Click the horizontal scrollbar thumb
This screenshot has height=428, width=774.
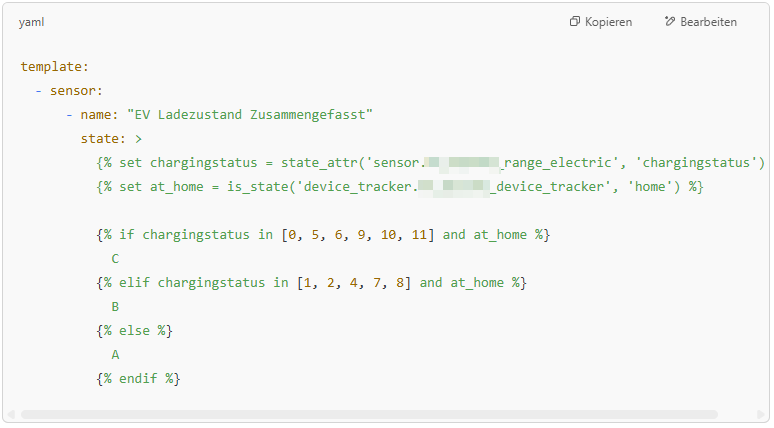click(x=368, y=414)
